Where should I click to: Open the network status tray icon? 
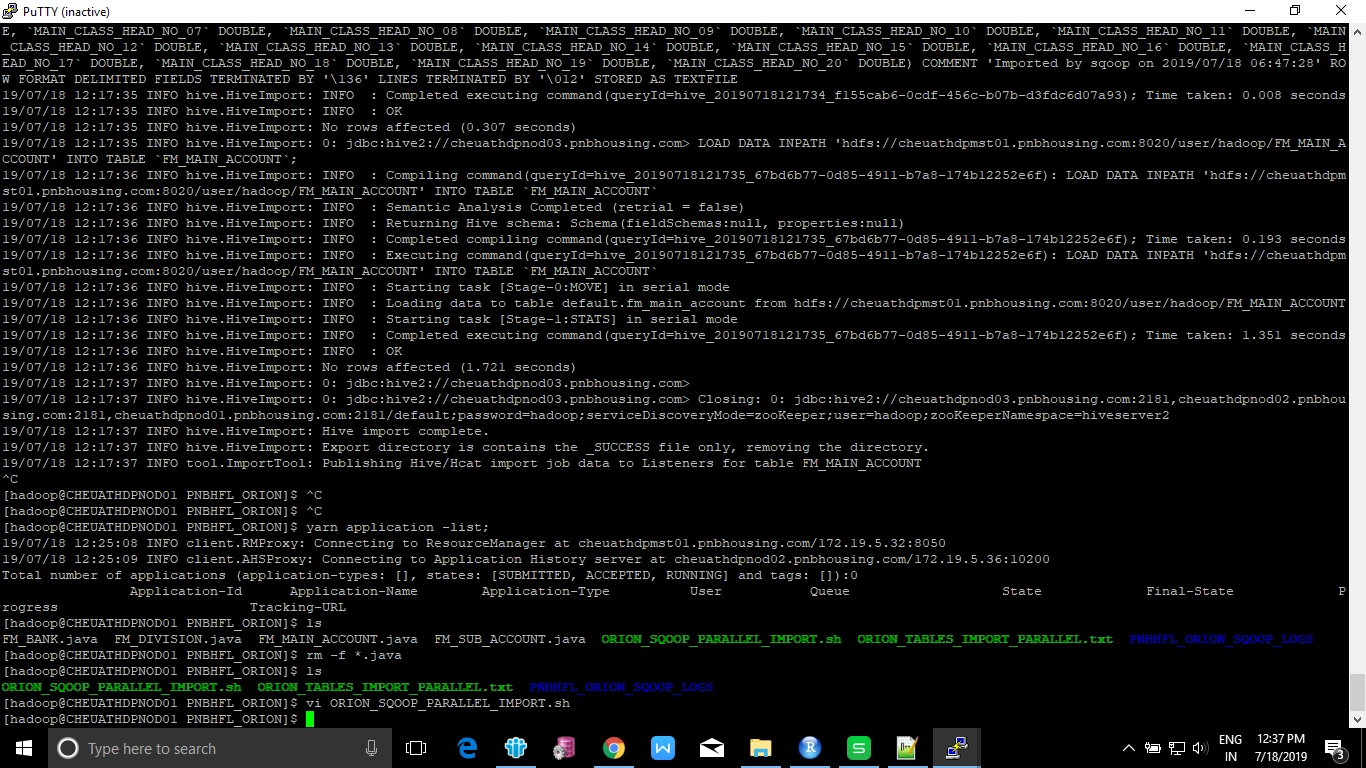[x=1177, y=748]
